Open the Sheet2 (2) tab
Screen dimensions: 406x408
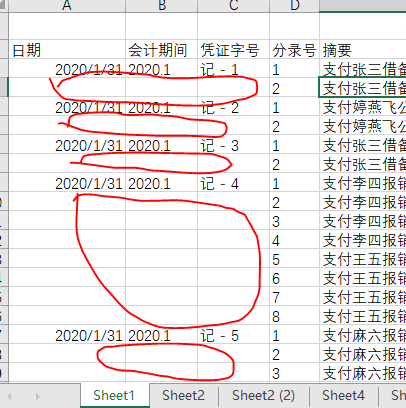pyautogui.click(x=263, y=395)
